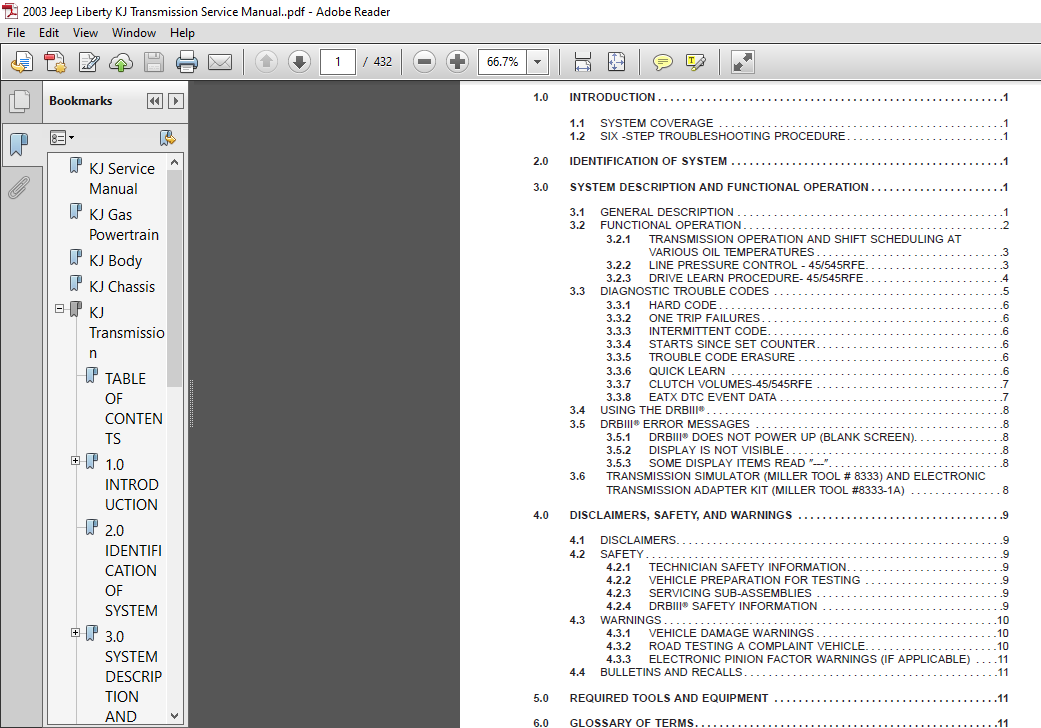Click the bookmarks scrollbar down arrow
Viewport: 1041px width, 728px height.
175,716
